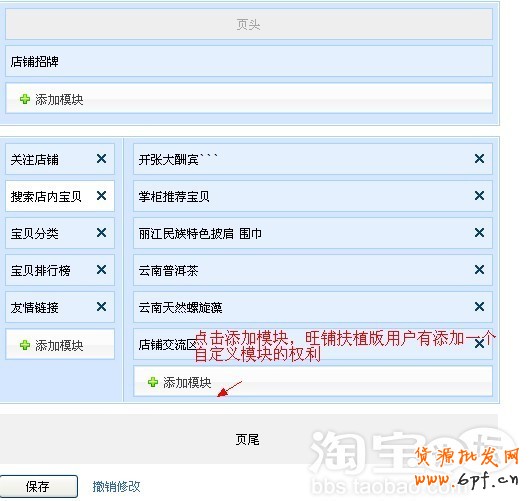529x501 pixels.
Task: Select the 页尾 footer section
Action: pyautogui.click(x=249, y=439)
